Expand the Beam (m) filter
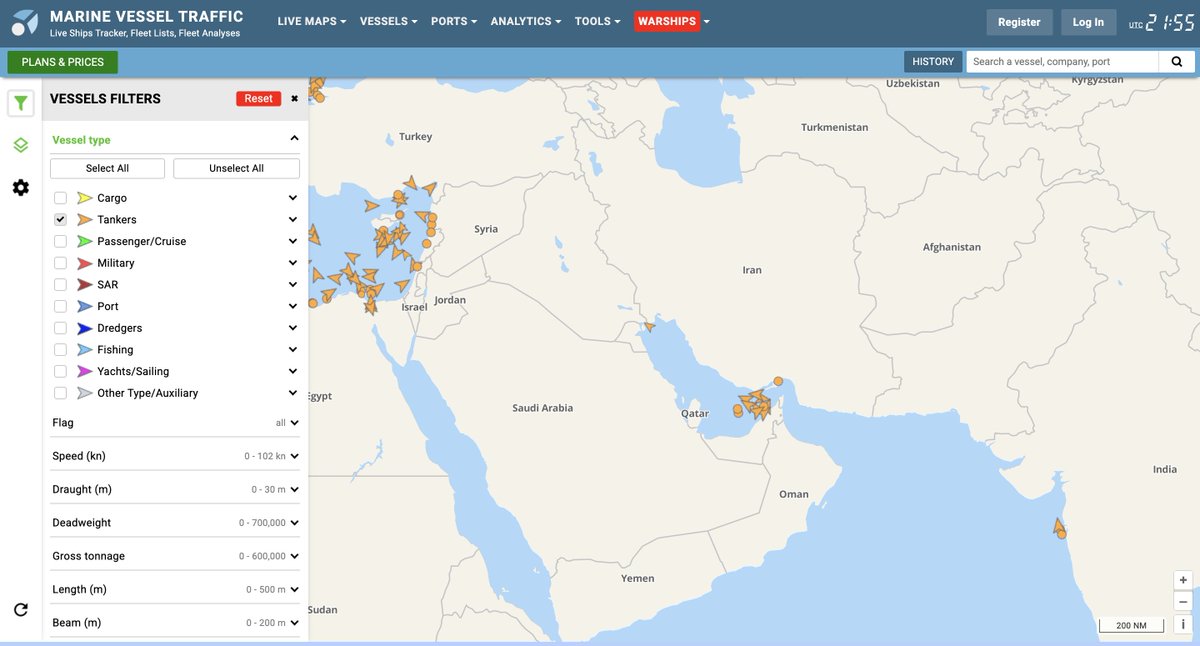The image size is (1200, 646). pyautogui.click(x=176, y=622)
